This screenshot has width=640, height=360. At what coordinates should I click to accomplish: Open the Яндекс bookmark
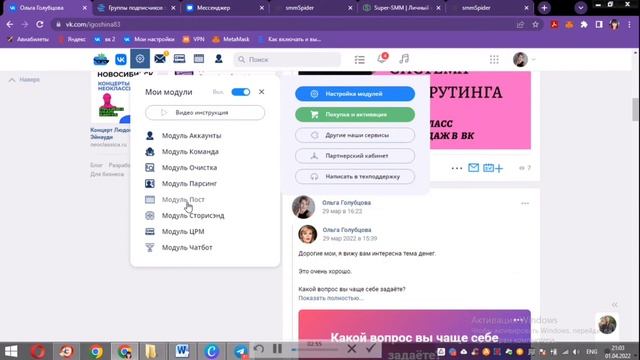click(x=72, y=39)
